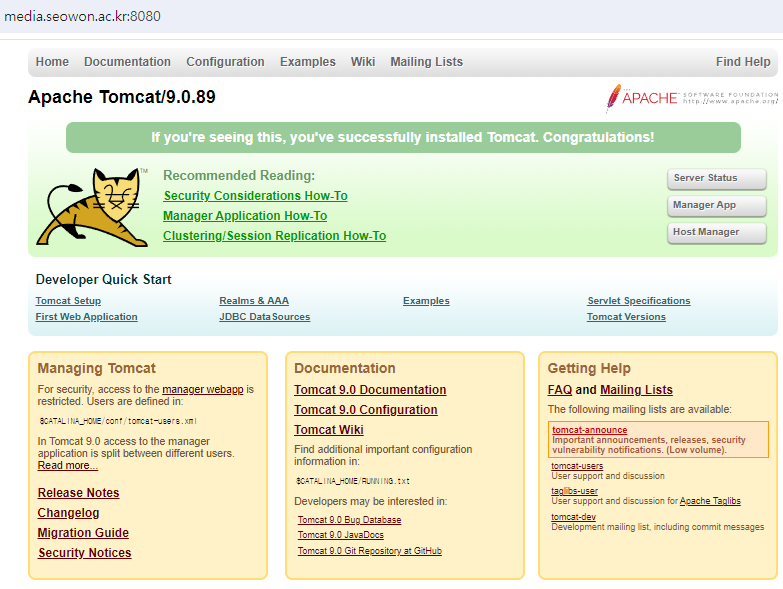Open the Server Status page
783x589 pixels.
(716, 178)
